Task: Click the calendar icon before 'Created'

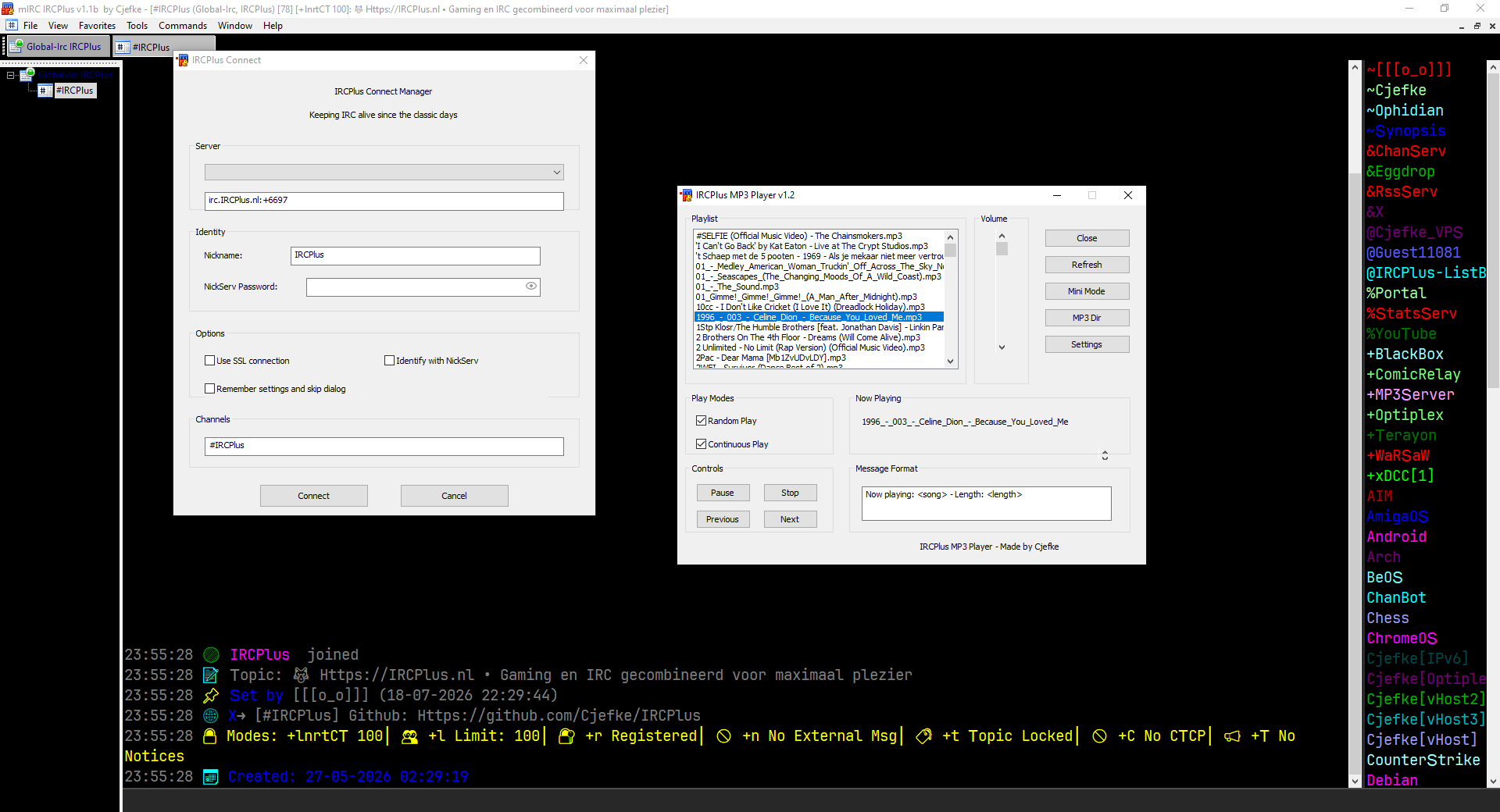Action: [211, 777]
